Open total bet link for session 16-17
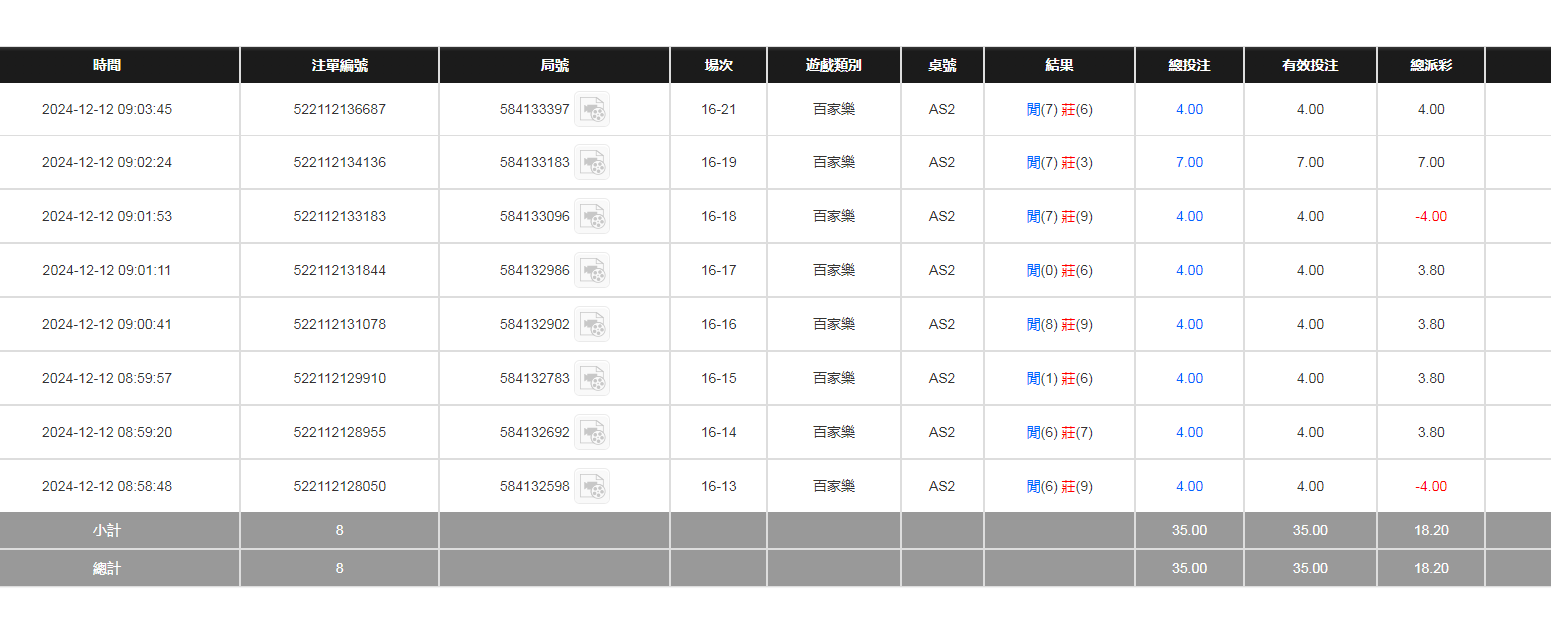 coord(1189,270)
